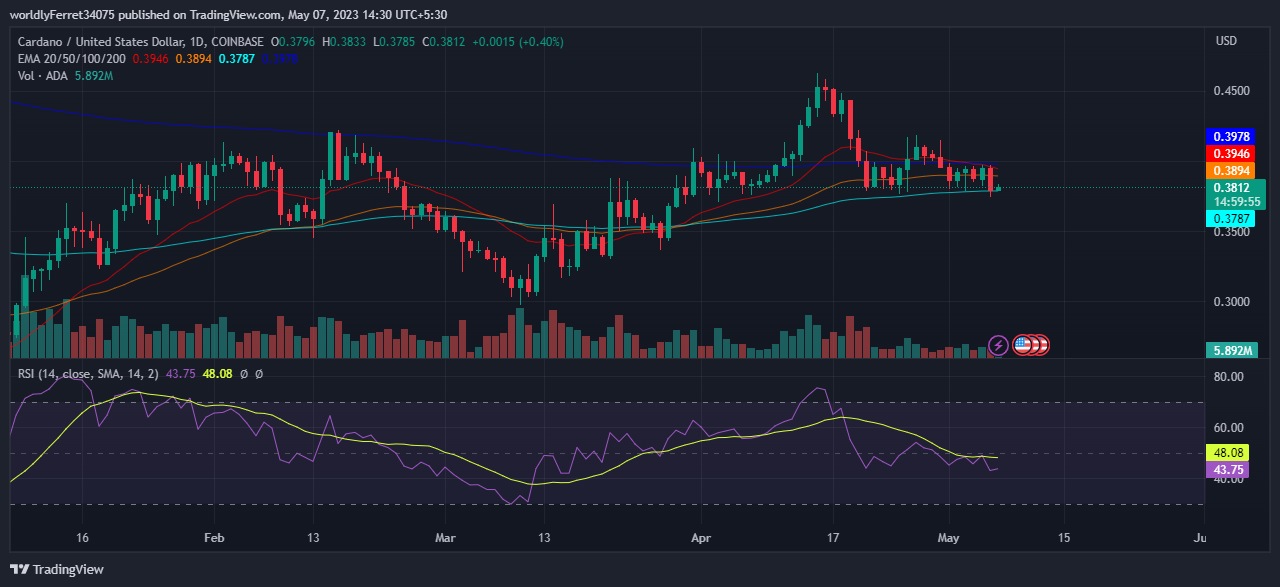Select the EMA 20/50/100/200 indicator legend
Image resolution: width=1280 pixels, height=587 pixels.
point(72,59)
